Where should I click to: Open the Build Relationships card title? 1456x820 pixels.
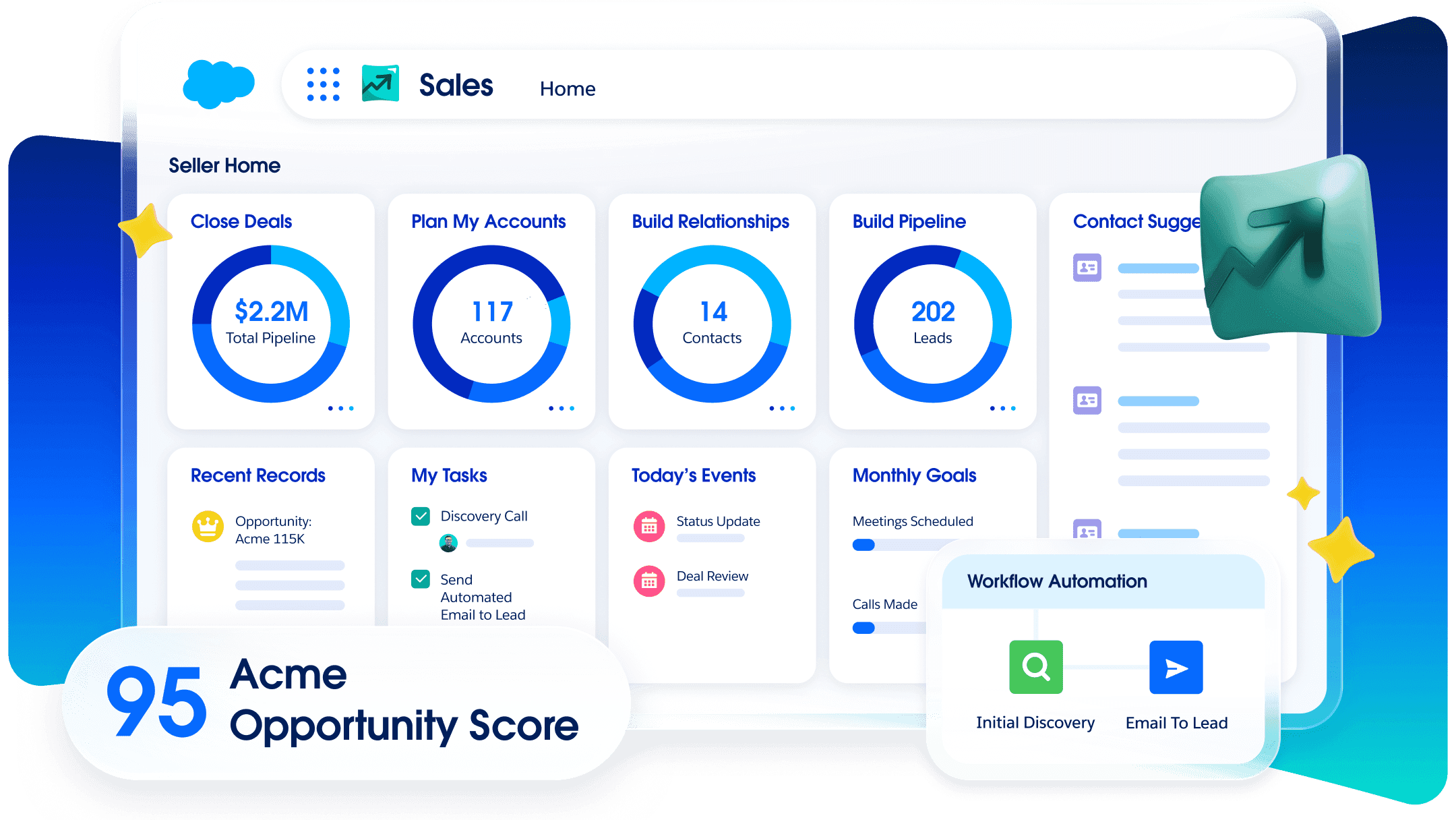[x=710, y=221]
